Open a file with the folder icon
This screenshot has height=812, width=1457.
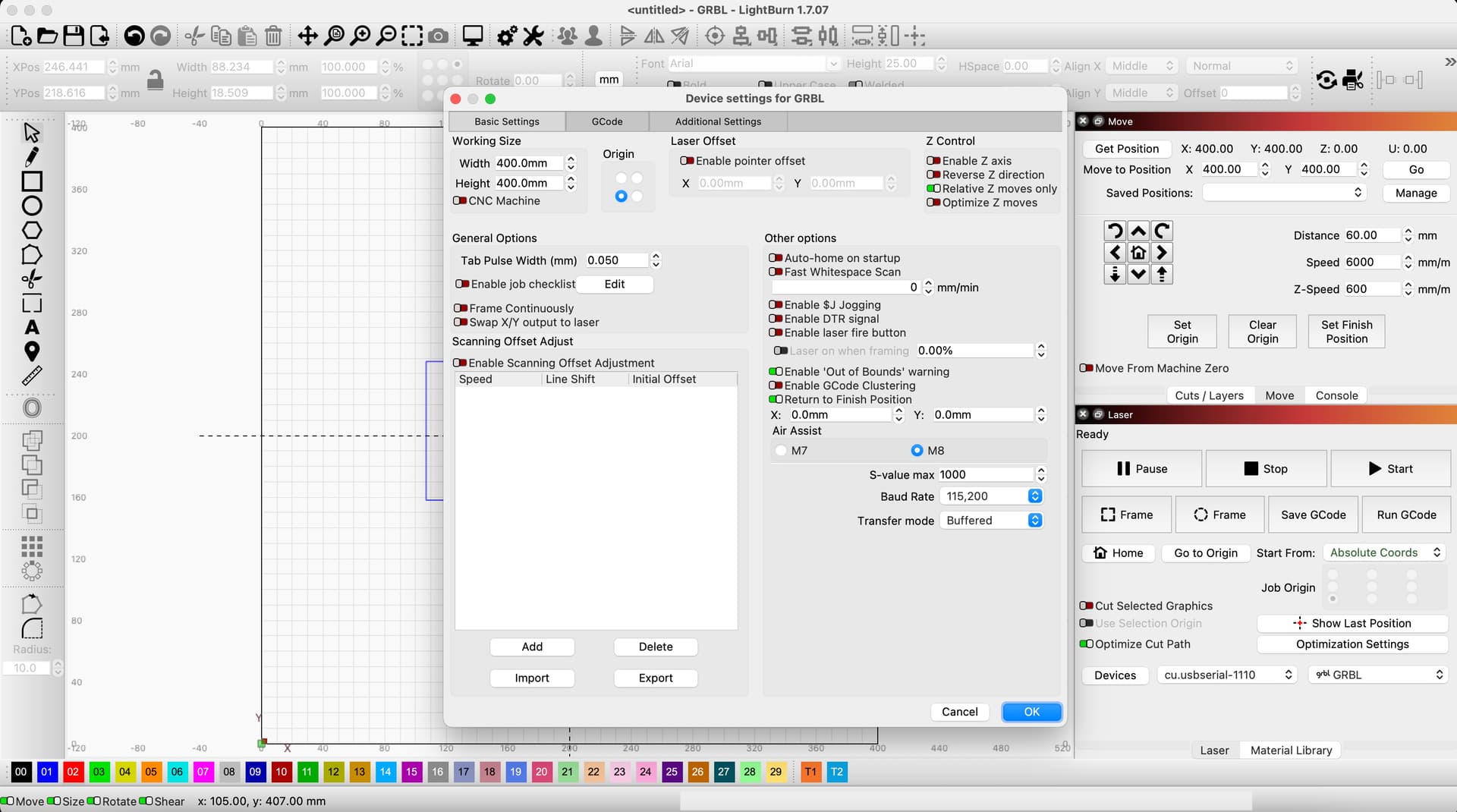47,36
